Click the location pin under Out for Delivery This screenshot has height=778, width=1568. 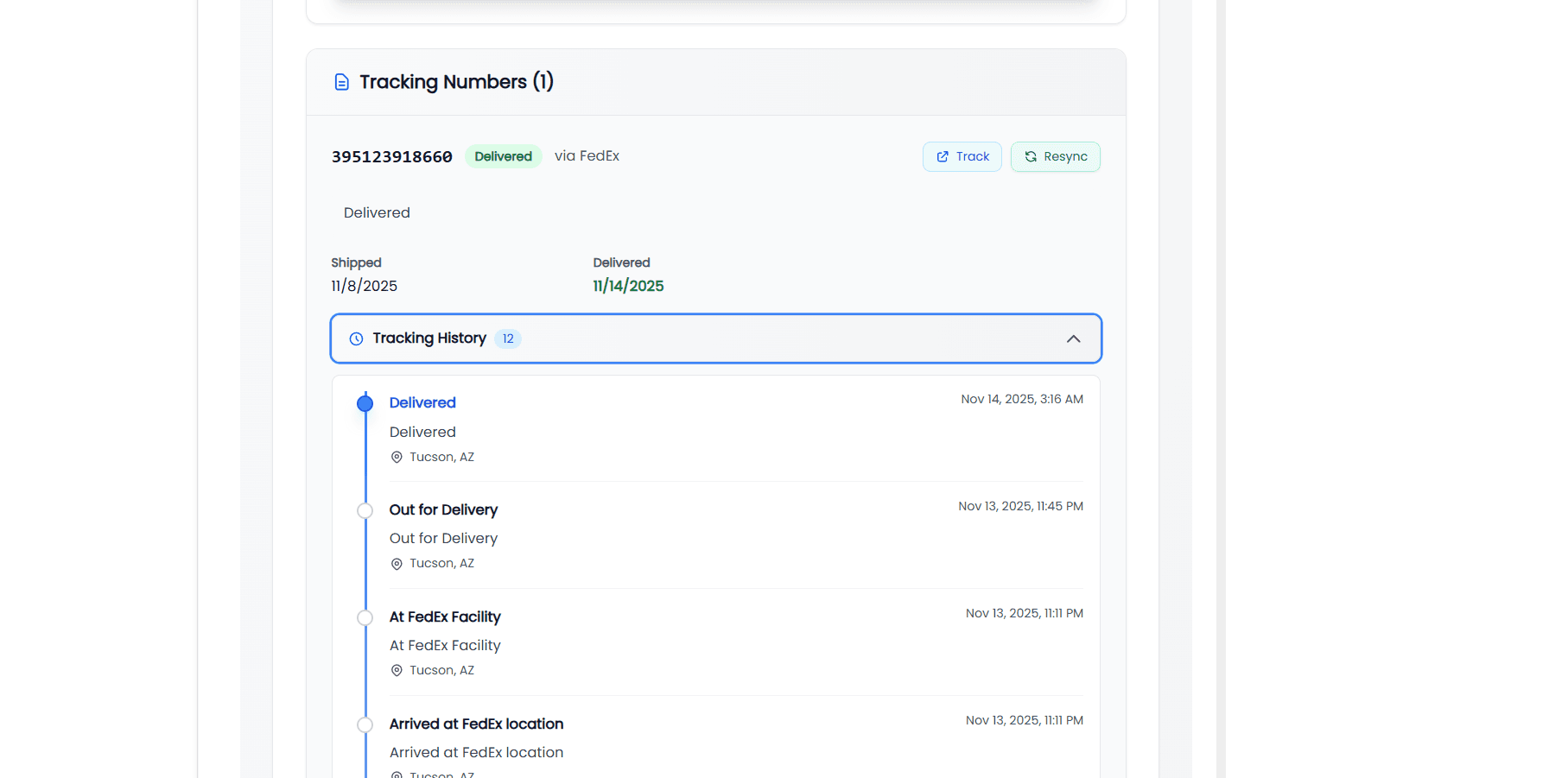(397, 563)
